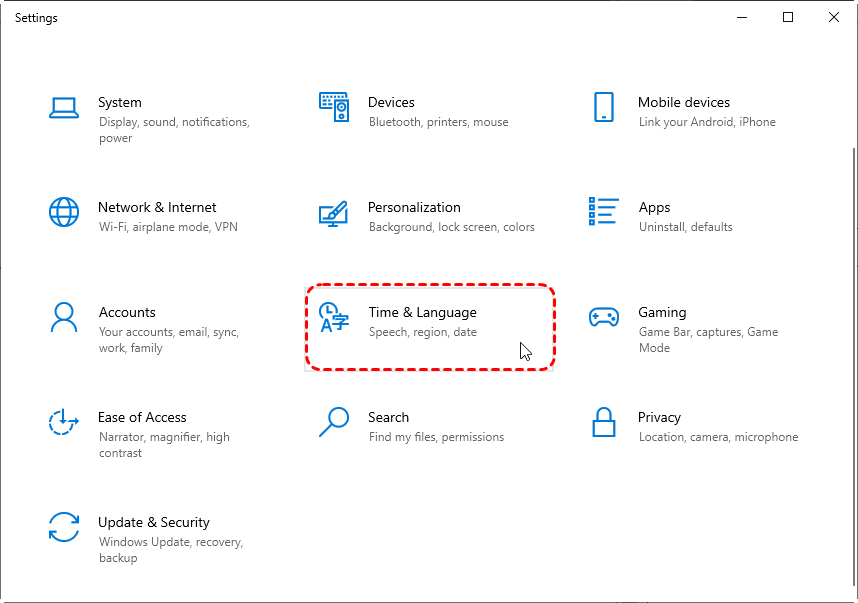This screenshot has height=603, width=858.
Task: Select the Ease of Access icon
Action: point(64,422)
